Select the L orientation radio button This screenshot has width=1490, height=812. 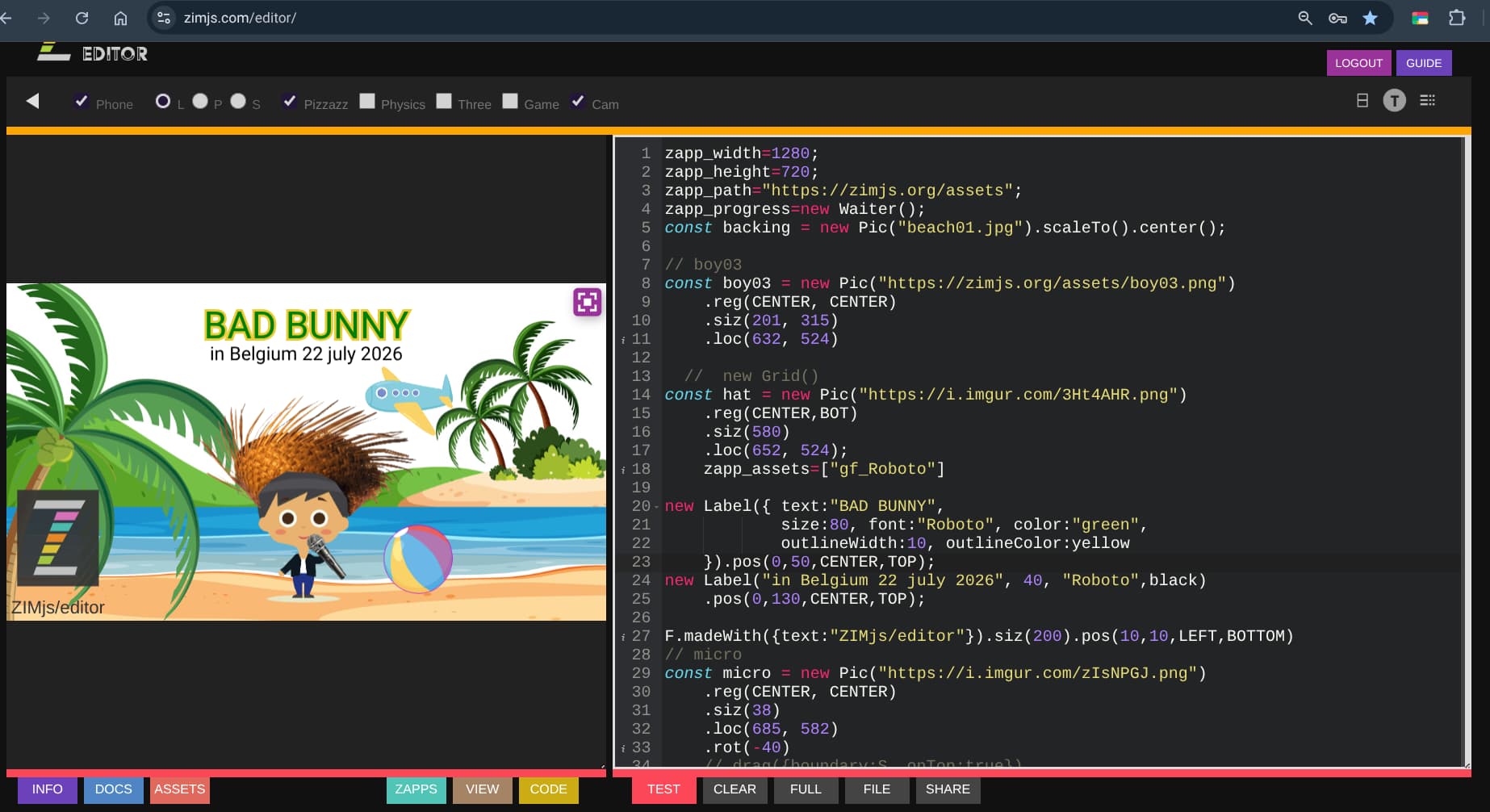[x=163, y=101]
